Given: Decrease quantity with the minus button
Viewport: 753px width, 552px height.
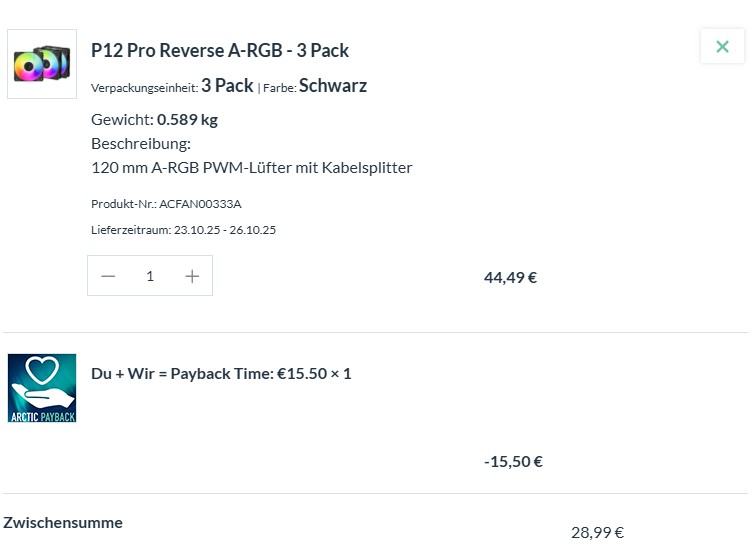Looking at the screenshot, I should tap(109, 276).
